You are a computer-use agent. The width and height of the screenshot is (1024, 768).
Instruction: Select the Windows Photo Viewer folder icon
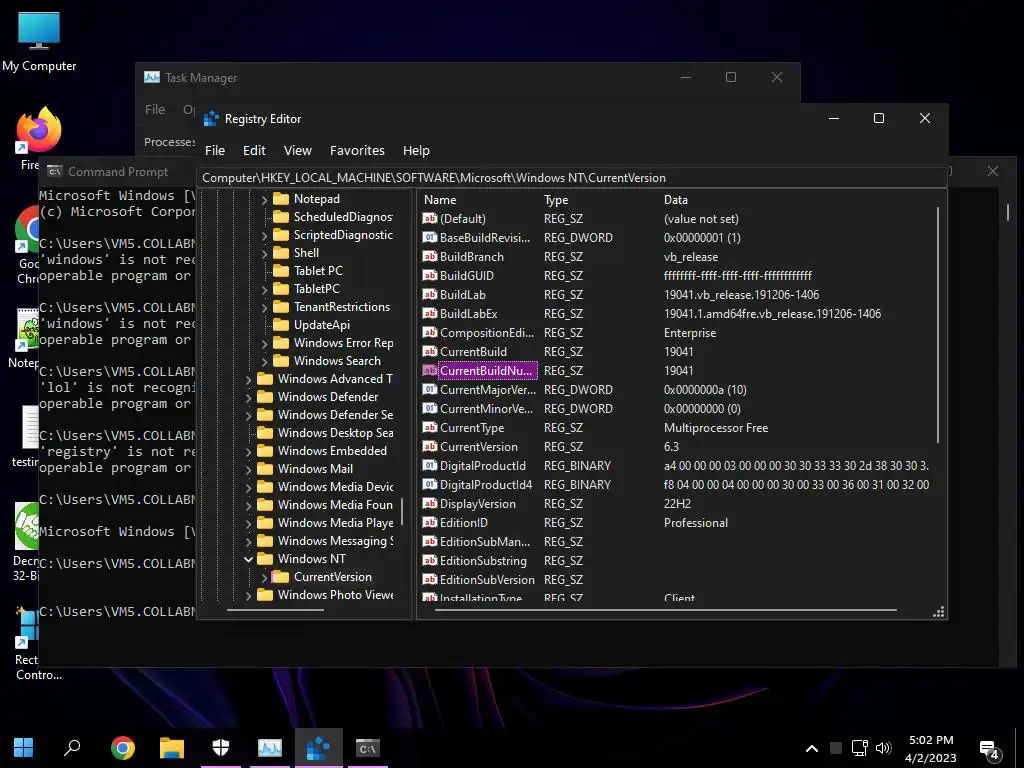pyautogui.click(x=265, y=594)
